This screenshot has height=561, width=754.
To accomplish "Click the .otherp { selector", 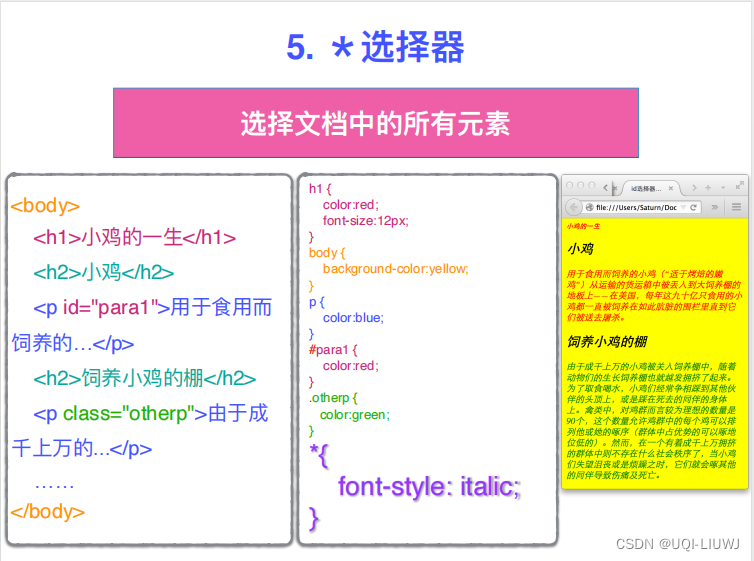I will 333,398.
